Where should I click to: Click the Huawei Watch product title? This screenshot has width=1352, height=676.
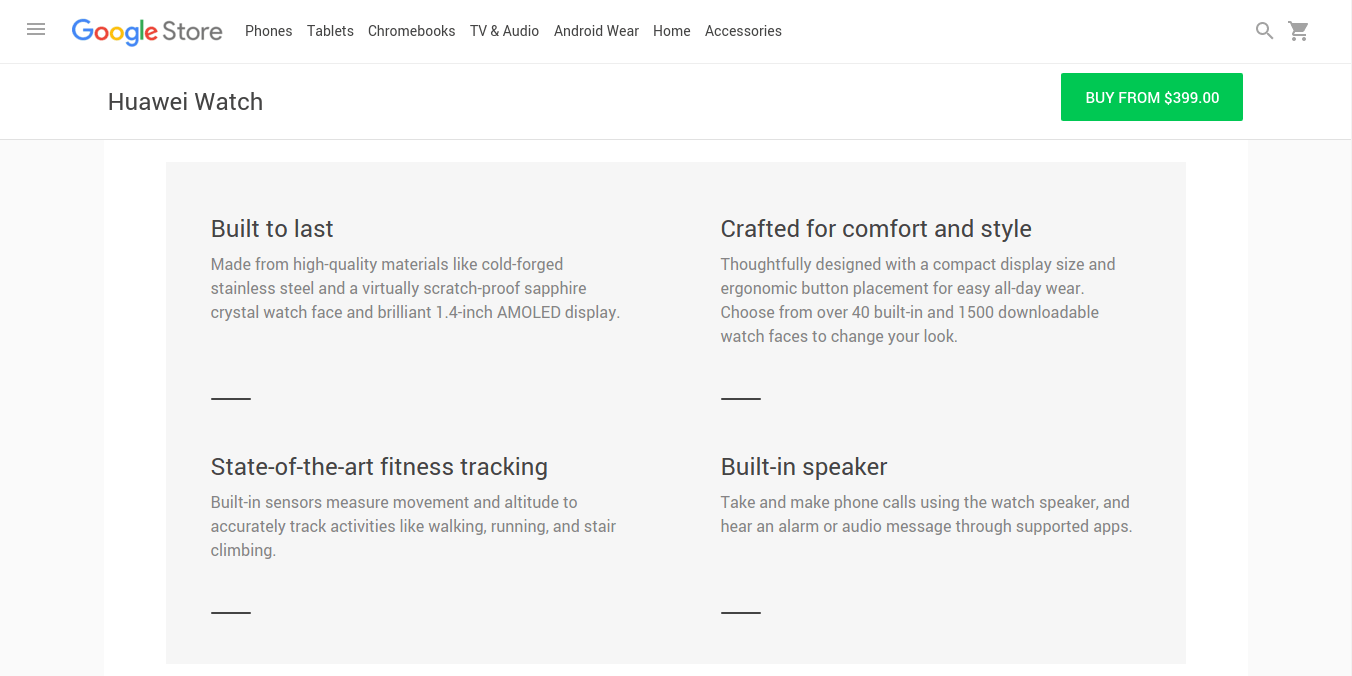185,102
